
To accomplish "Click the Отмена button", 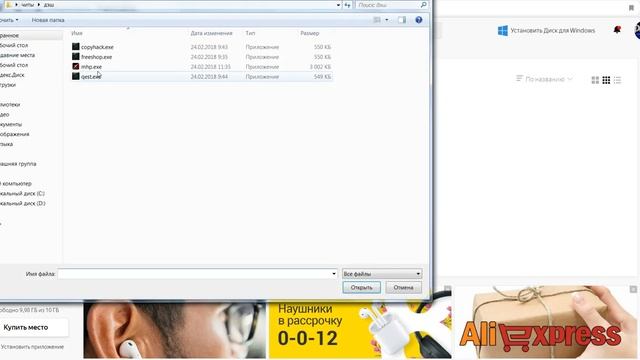I will click(x=403, y=287).
